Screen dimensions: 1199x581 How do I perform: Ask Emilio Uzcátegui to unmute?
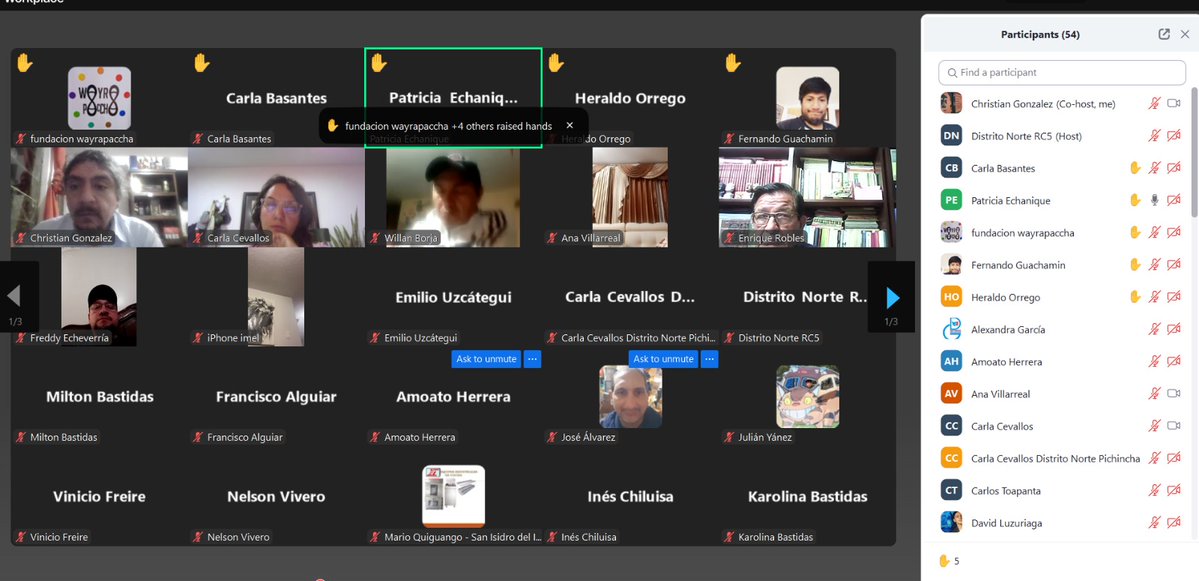(486, 359)
